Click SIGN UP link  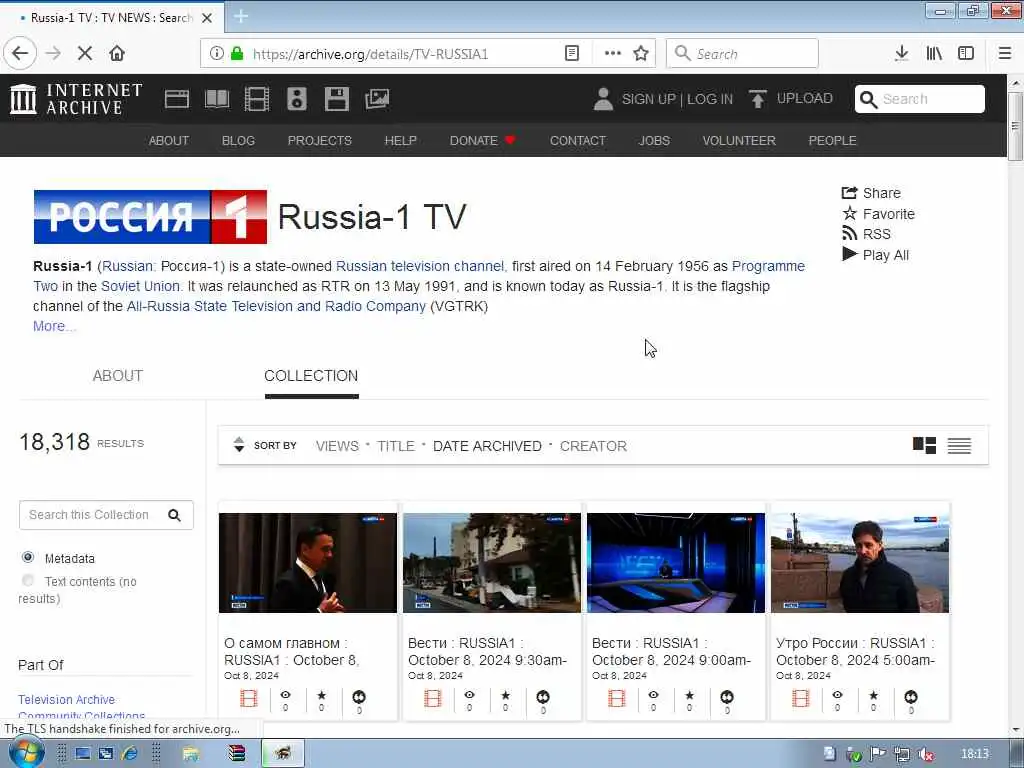[x=648, y=99]
